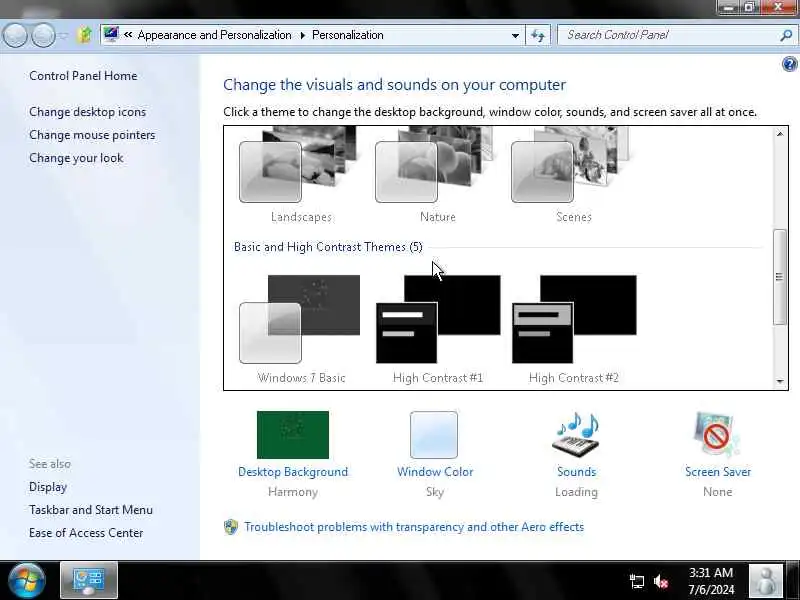
Task: Click the Sounds link text
Action: coord(577,472)
